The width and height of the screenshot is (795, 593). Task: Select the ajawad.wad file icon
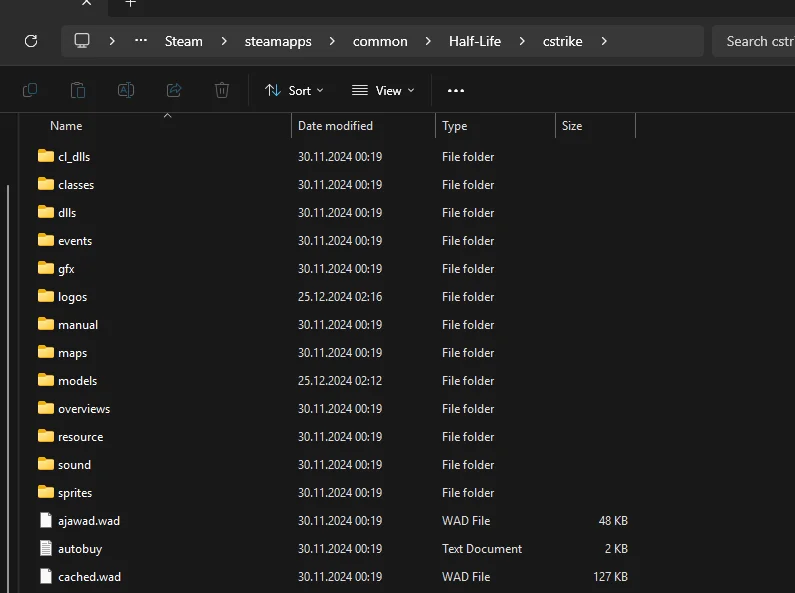click(46, 520)
